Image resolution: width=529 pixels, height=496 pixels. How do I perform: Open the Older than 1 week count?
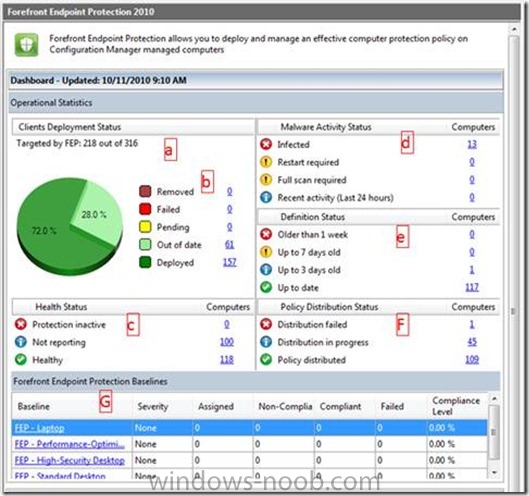[x=472, y=234]
